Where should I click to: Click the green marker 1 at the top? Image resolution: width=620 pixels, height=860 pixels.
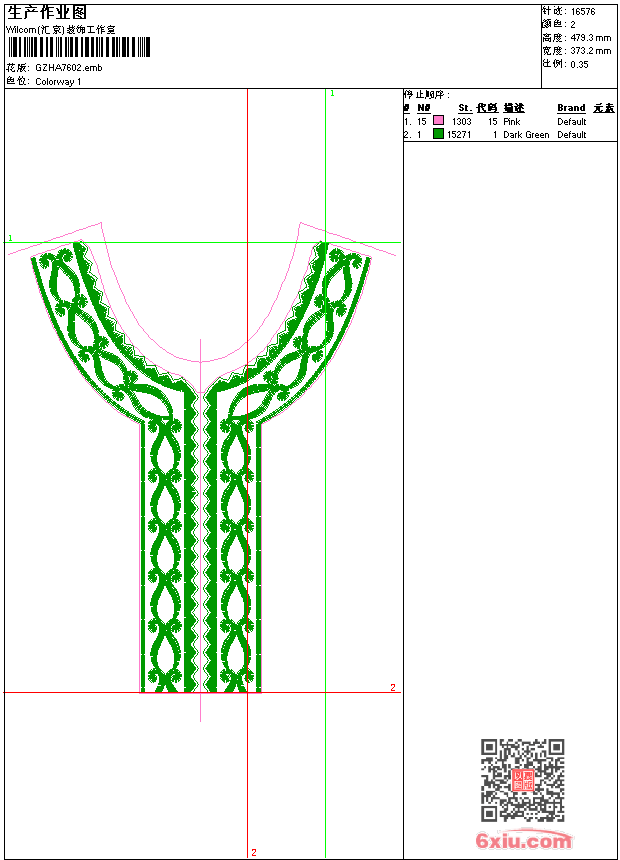332,93
